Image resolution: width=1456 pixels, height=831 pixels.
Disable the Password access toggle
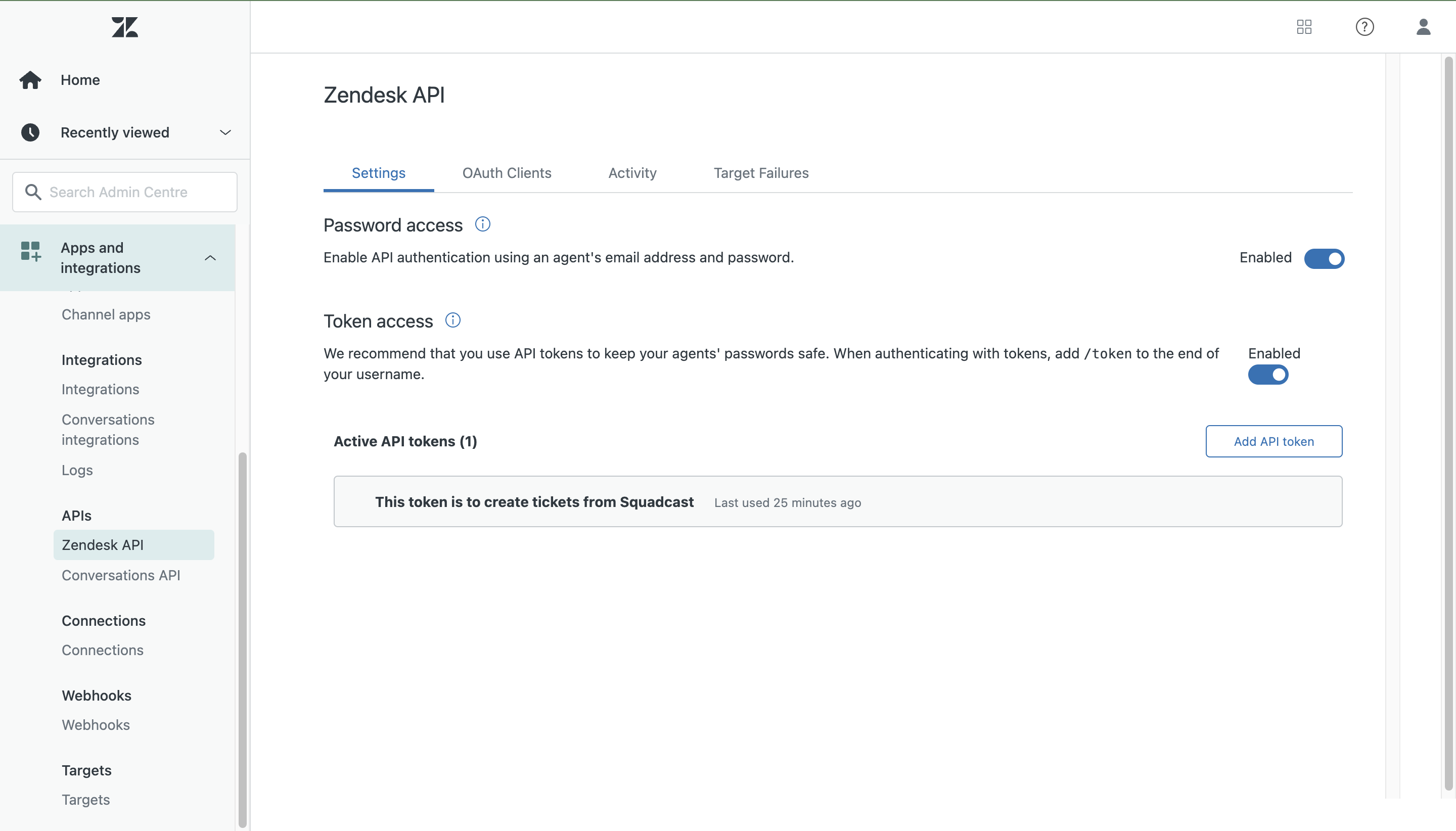click(x=1324, y=258)
